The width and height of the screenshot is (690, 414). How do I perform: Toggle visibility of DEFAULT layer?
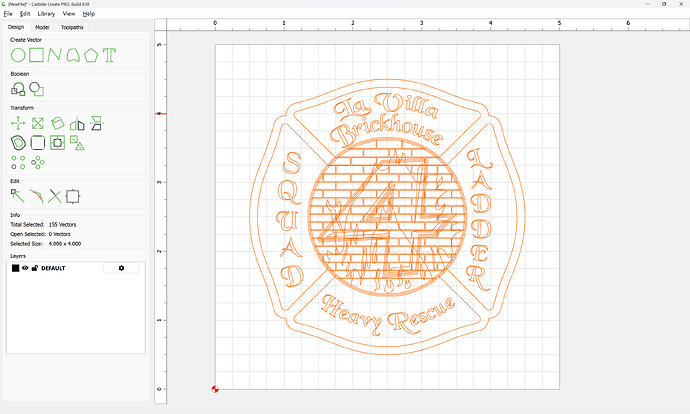(26, 268)
